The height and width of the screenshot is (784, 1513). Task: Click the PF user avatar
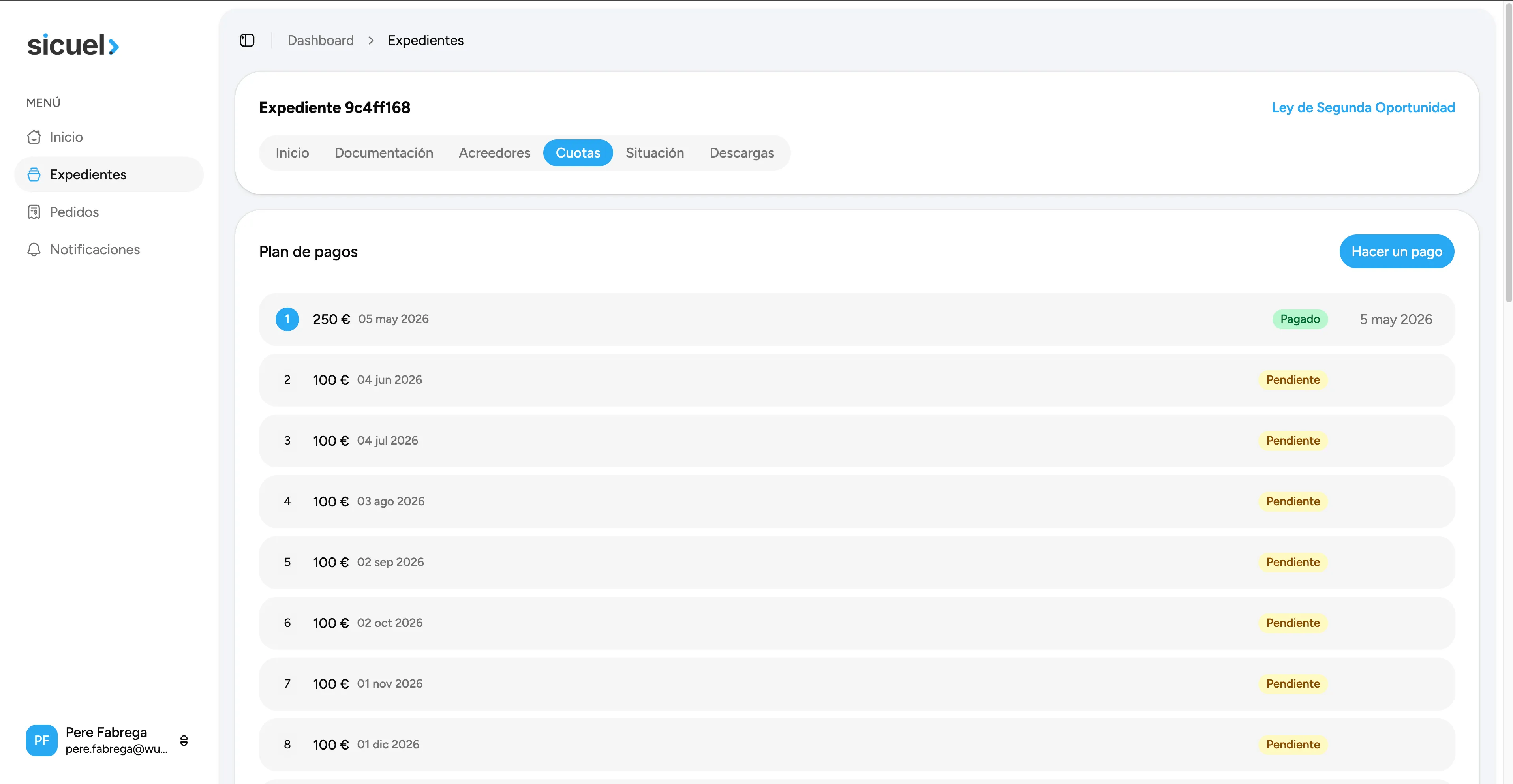point(42,740)
